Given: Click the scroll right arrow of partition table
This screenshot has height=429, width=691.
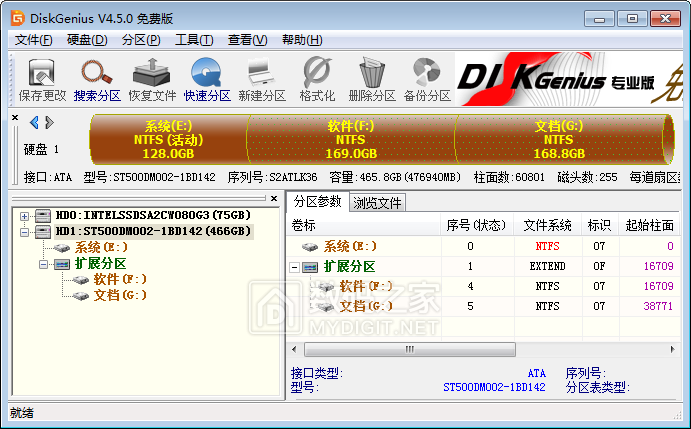Looking at the screenshot, I should pyautogui.click(x=672, y=350).
